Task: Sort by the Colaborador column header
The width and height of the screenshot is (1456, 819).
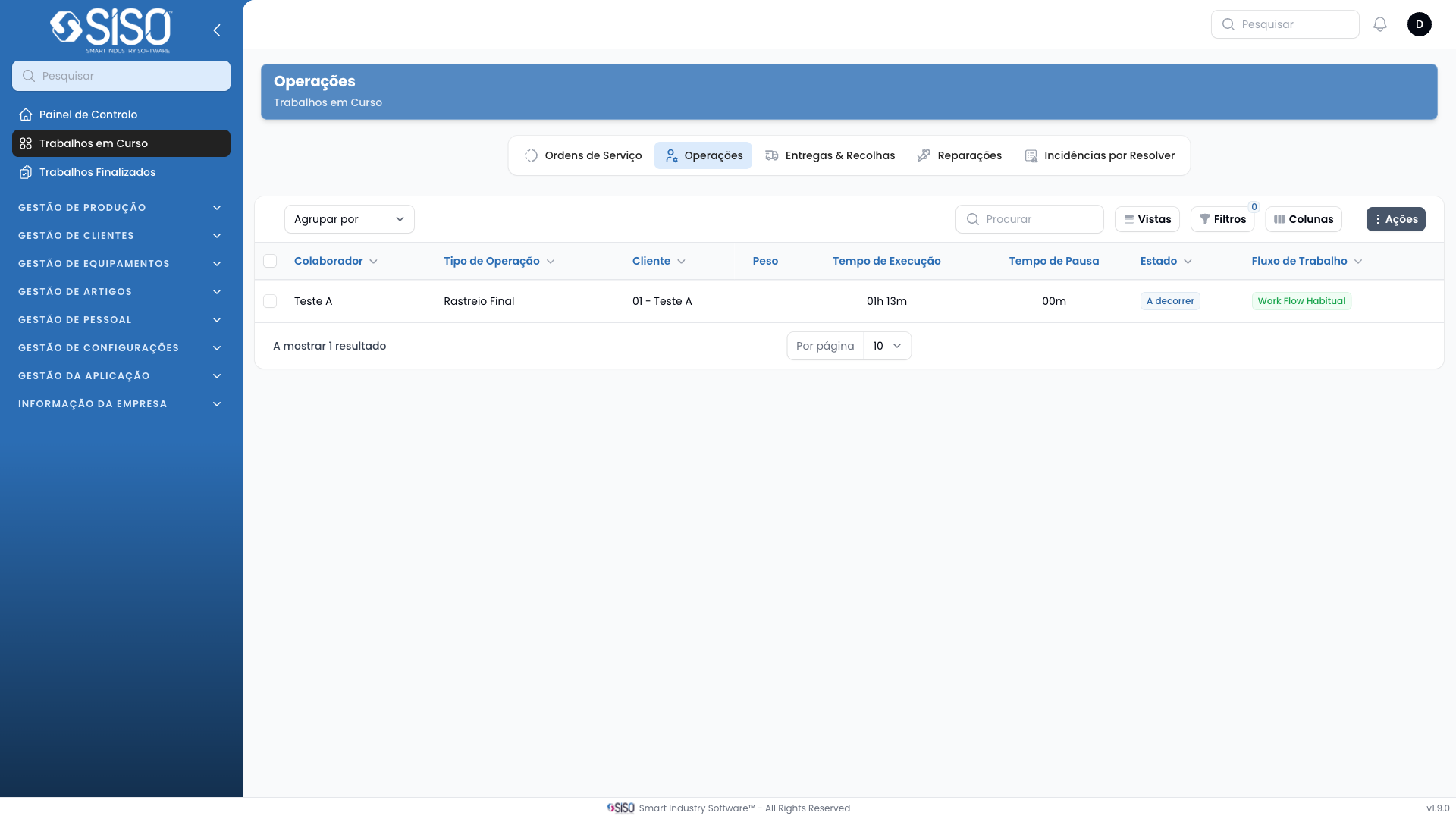Action: pyautogui.click(x=328, y=261)
